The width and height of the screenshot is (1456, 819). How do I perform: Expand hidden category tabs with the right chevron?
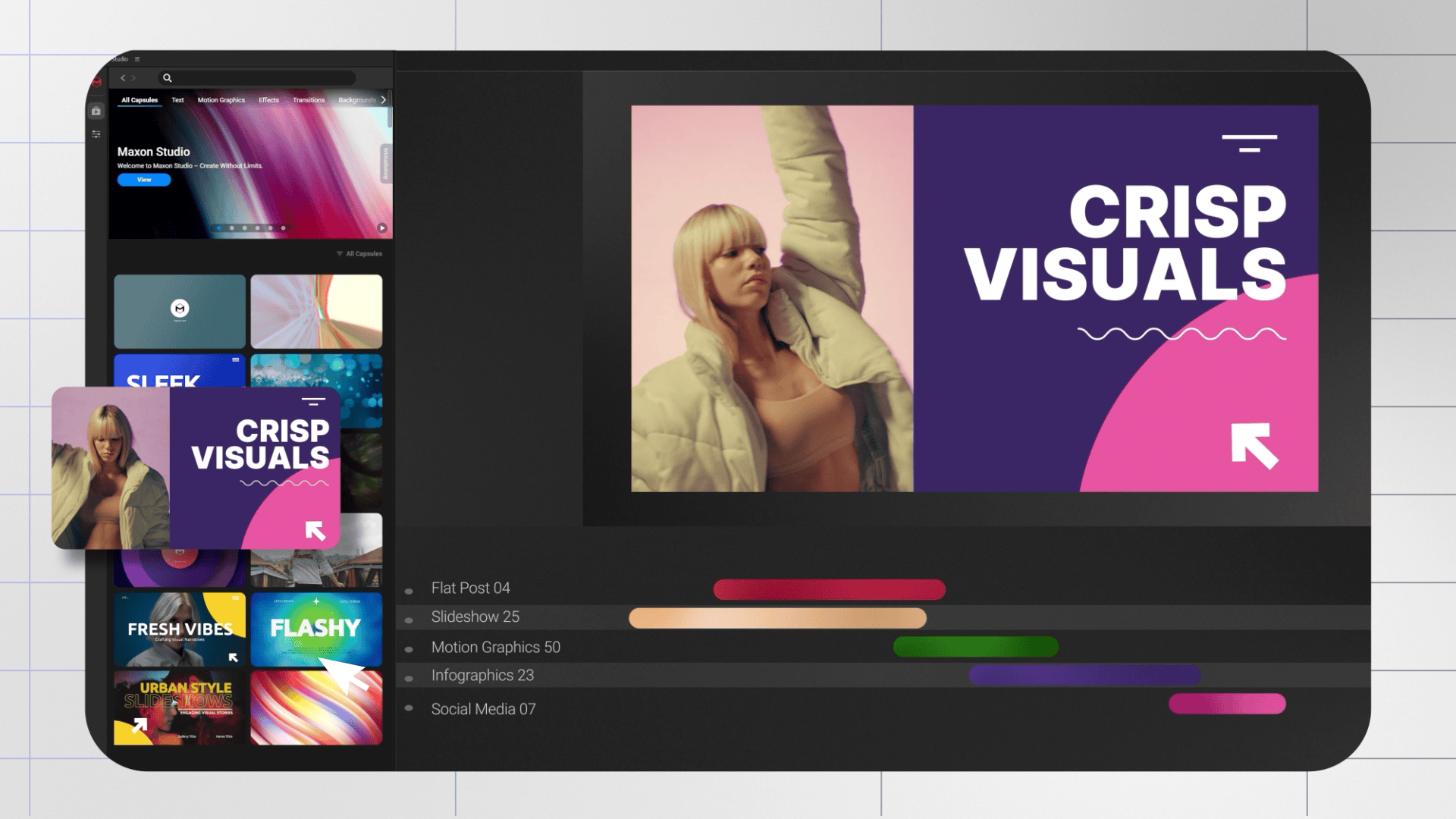pos(384,100)
